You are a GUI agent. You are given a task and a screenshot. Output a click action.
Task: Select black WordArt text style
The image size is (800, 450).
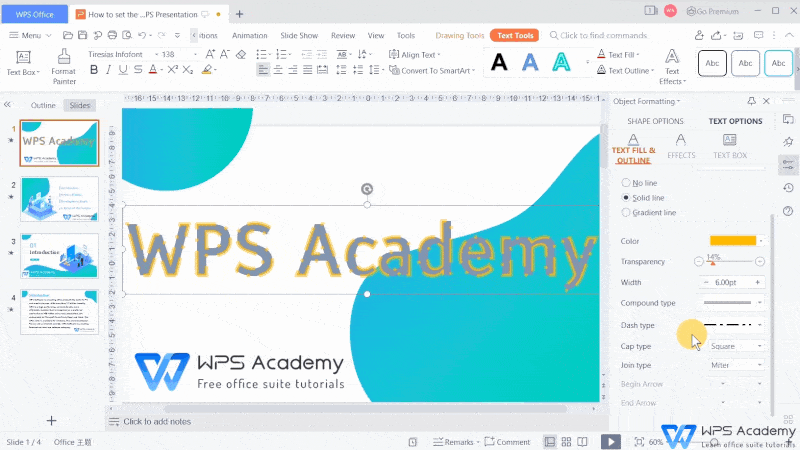click(499, 63)
